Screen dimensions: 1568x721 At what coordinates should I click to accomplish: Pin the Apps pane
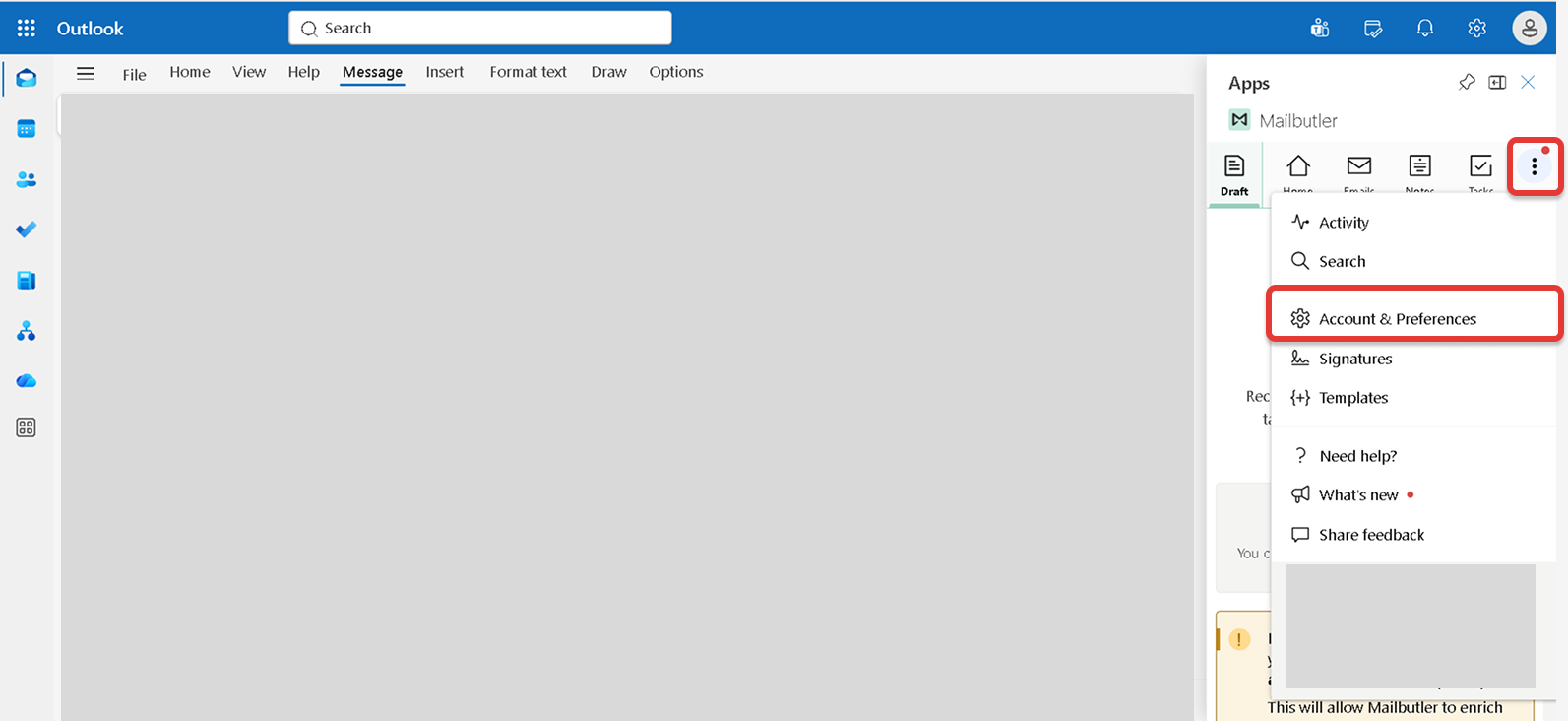1467,83
